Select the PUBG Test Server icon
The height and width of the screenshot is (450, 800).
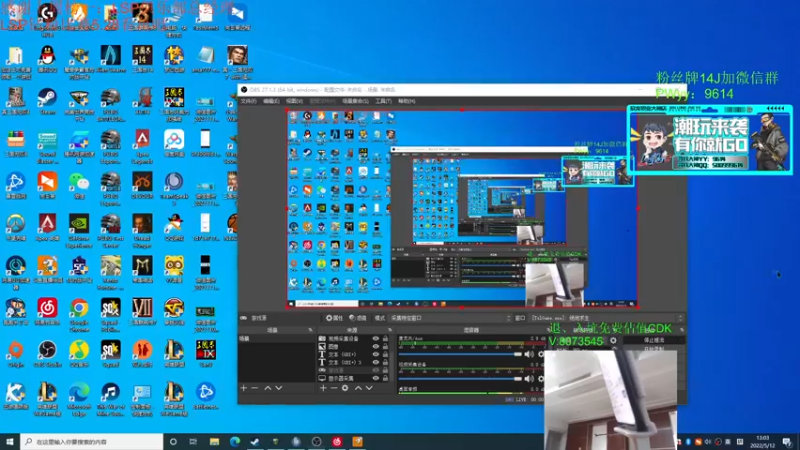point(110,231)
